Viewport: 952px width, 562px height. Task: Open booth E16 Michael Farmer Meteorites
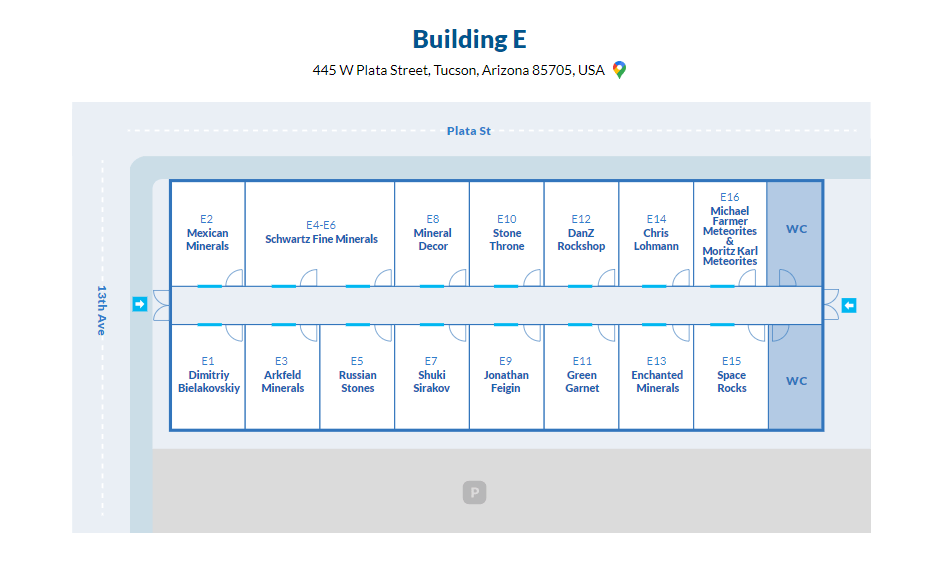[730, 231]
